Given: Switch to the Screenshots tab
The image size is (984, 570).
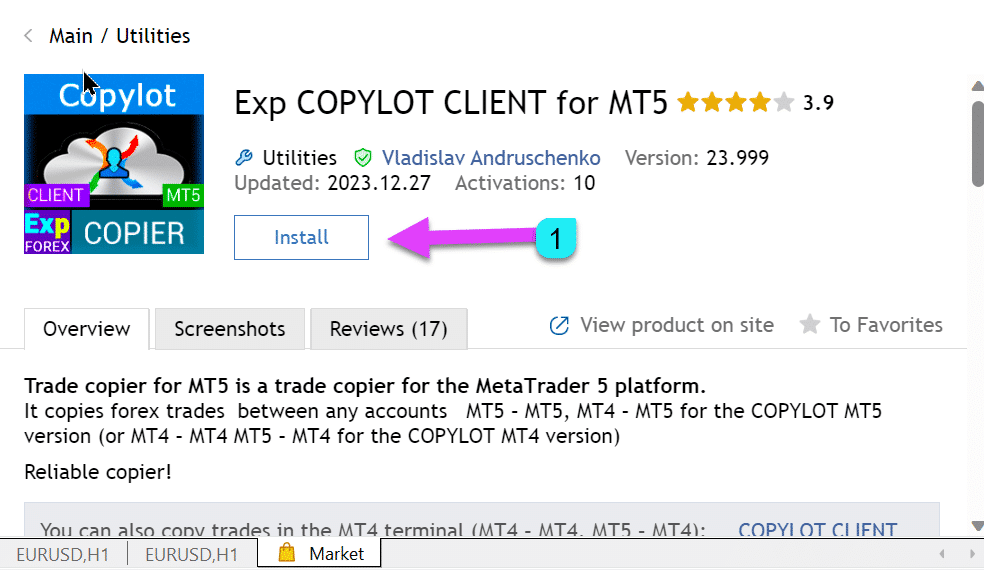Looking at the screenshot, I should point(229,329).
